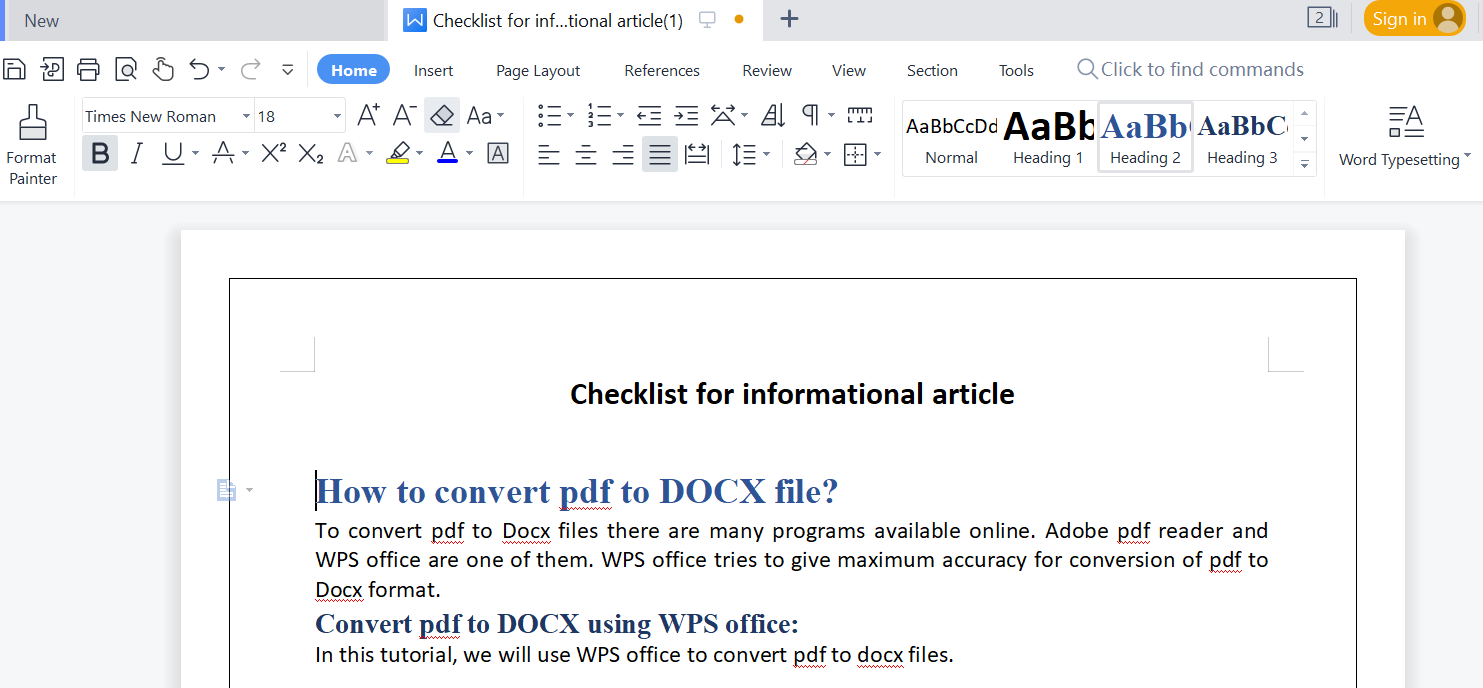Click the Undo arrow
This screenshot has width=1483, height=688.
[199, 69]
